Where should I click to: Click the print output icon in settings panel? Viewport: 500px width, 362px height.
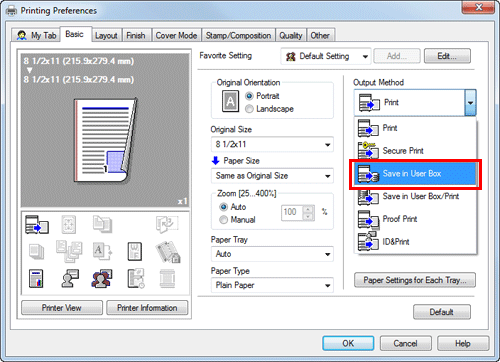[x=37, y=224]
